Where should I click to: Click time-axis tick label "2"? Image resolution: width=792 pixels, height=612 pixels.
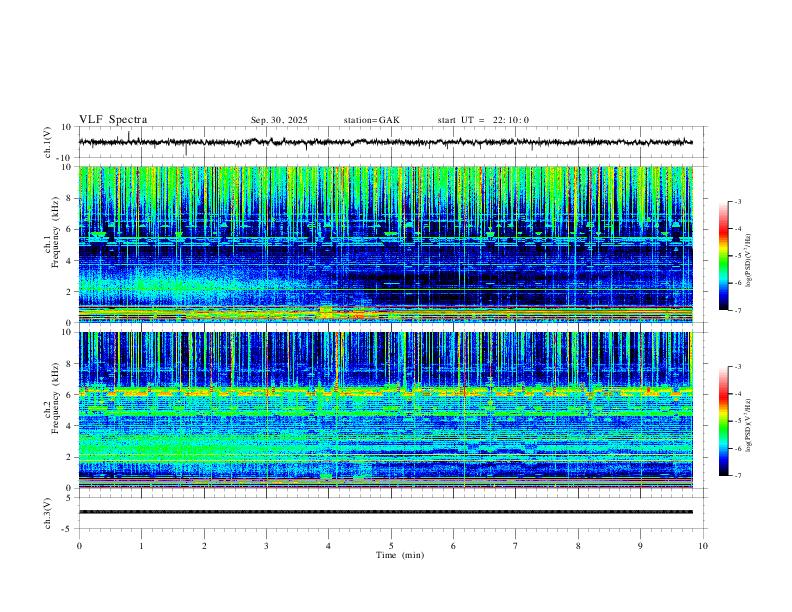(204, 546)
